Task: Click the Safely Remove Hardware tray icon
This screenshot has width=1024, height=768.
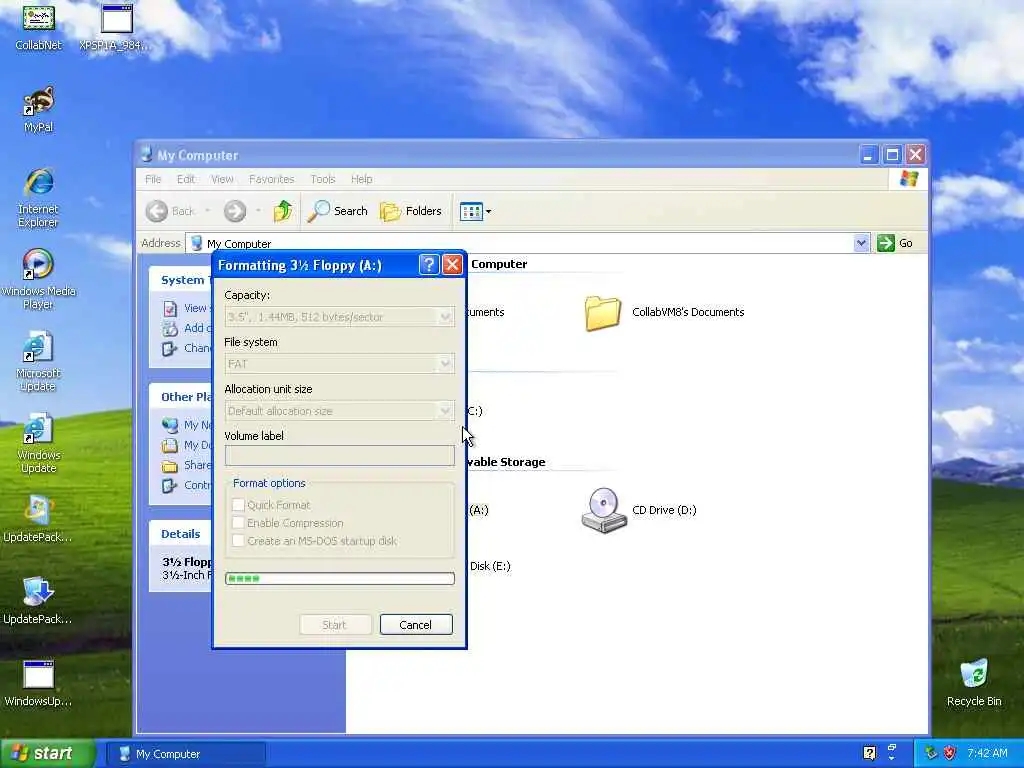Action: [x=931, y=754]
